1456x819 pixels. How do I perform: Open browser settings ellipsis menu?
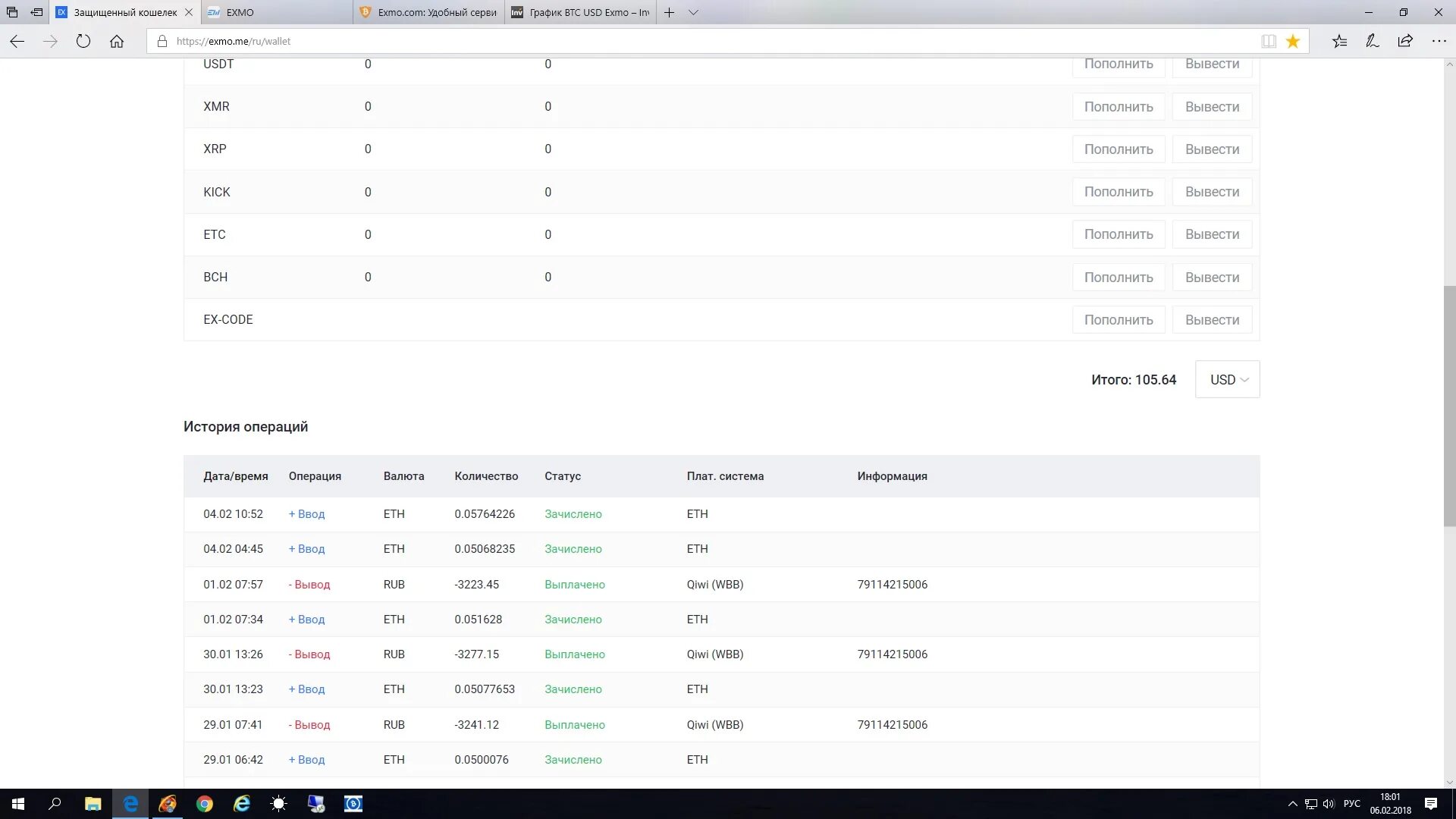click(1439, 42)
